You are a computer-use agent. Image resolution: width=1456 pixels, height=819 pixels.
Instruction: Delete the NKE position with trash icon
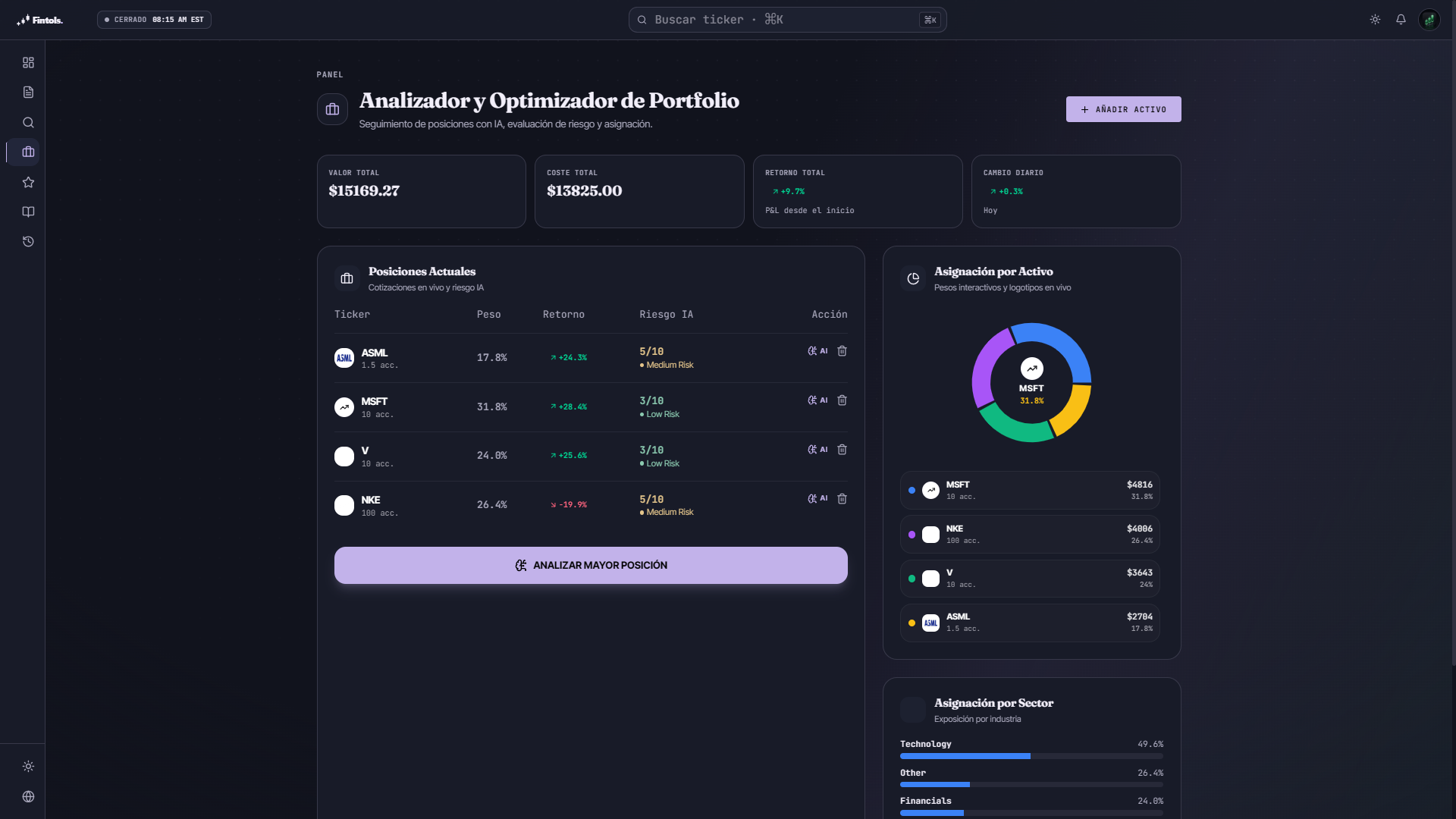point(842,499)
